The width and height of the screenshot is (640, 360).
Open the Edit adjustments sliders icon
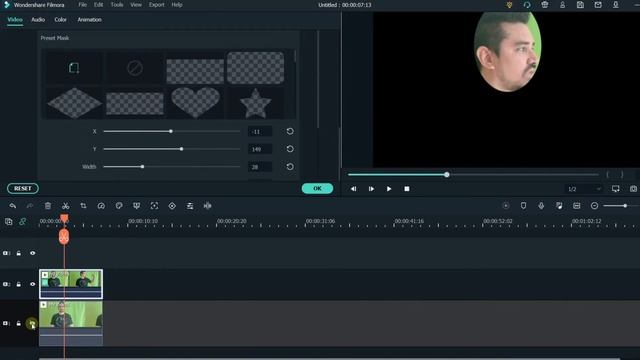coord(190,206)
